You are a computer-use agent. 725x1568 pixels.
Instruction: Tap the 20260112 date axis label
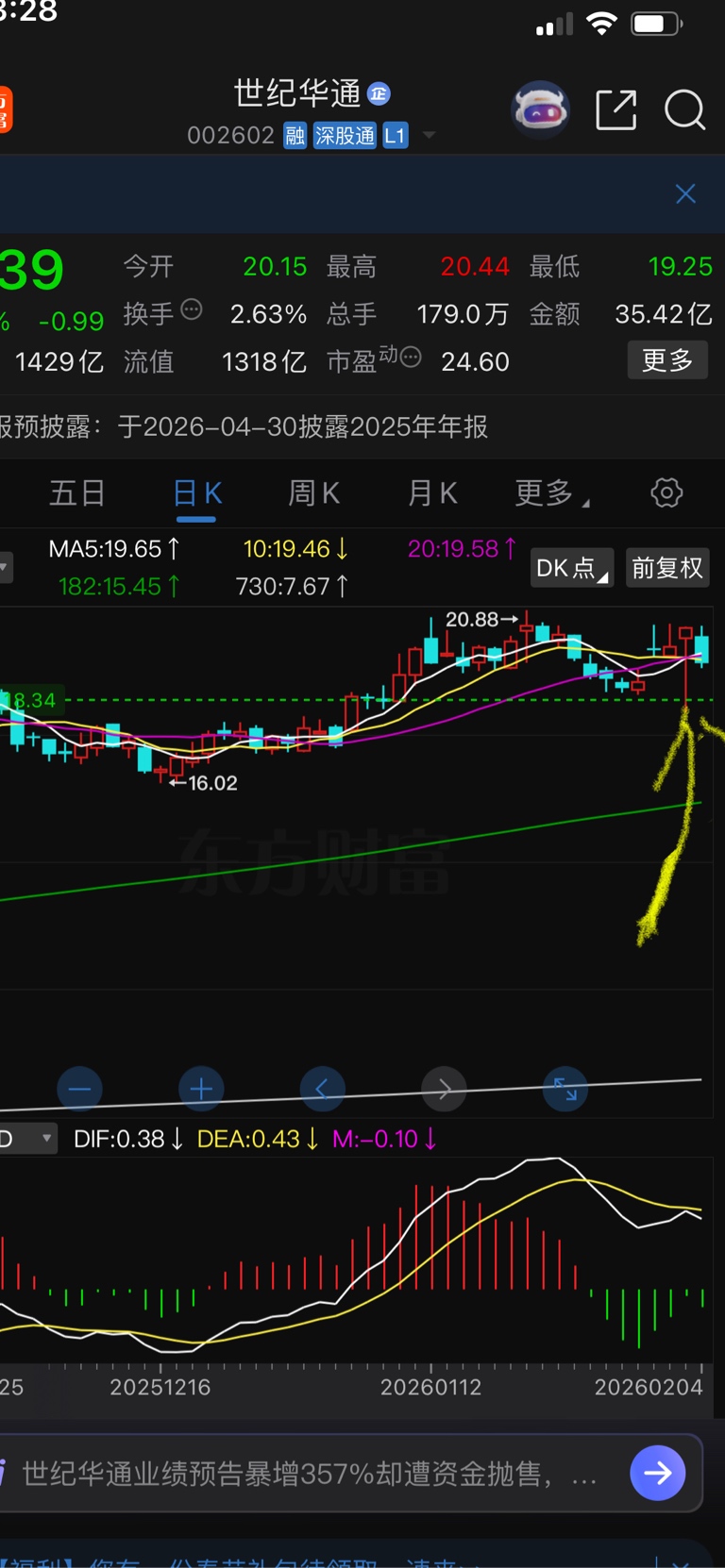[430, 1387]
